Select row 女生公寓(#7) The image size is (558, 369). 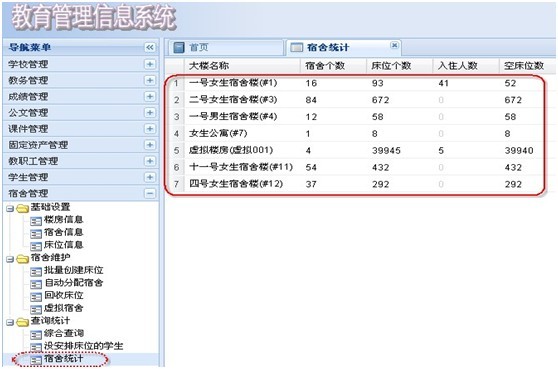(359, 133)
